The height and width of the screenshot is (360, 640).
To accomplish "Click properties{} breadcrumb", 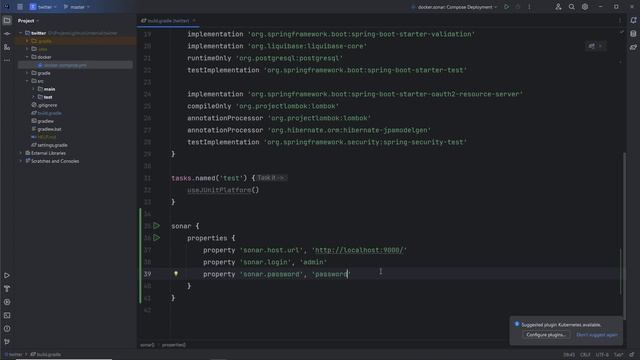I will (174, 345).
